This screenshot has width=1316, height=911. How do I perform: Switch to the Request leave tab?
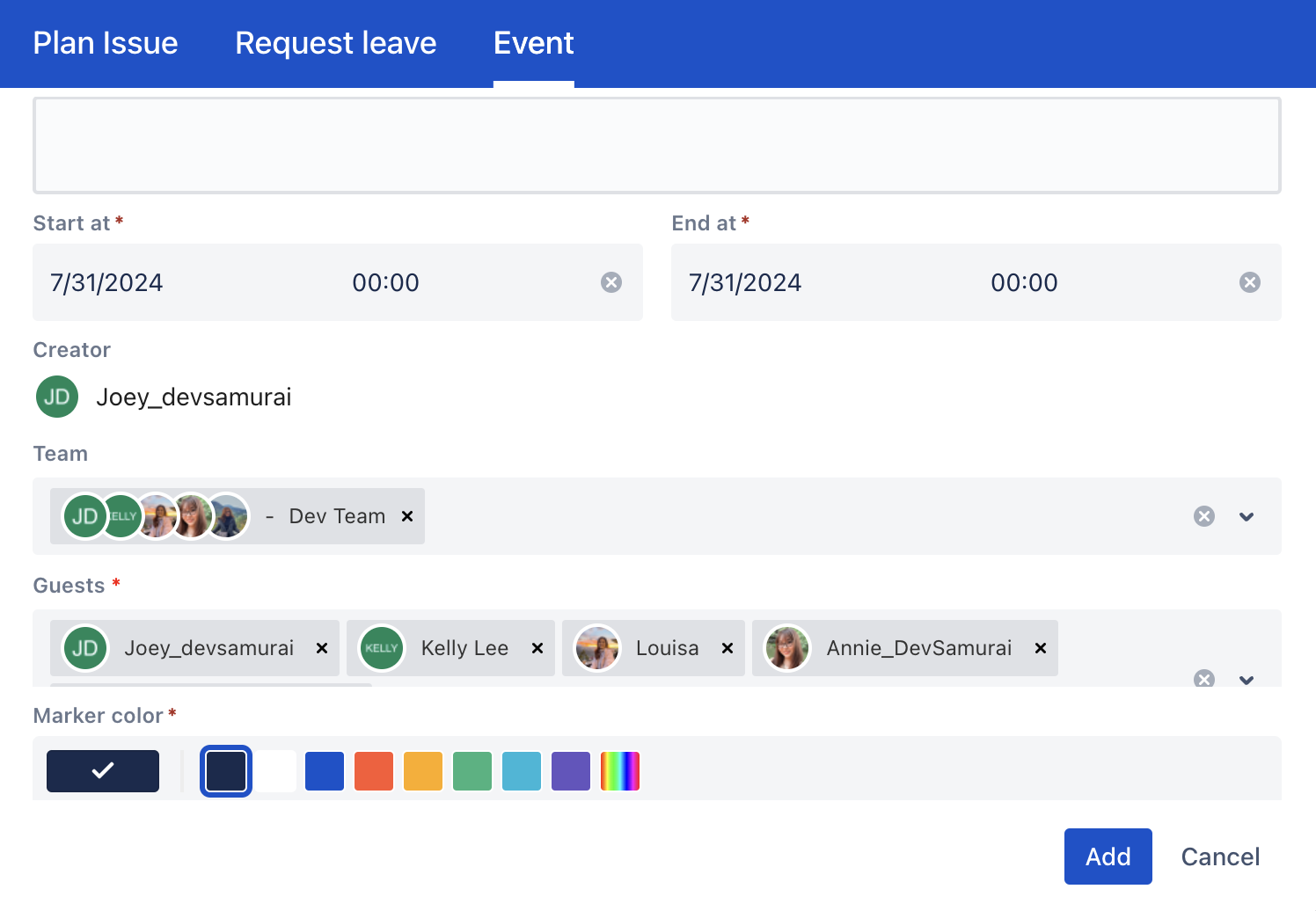[x=335, y=43]
